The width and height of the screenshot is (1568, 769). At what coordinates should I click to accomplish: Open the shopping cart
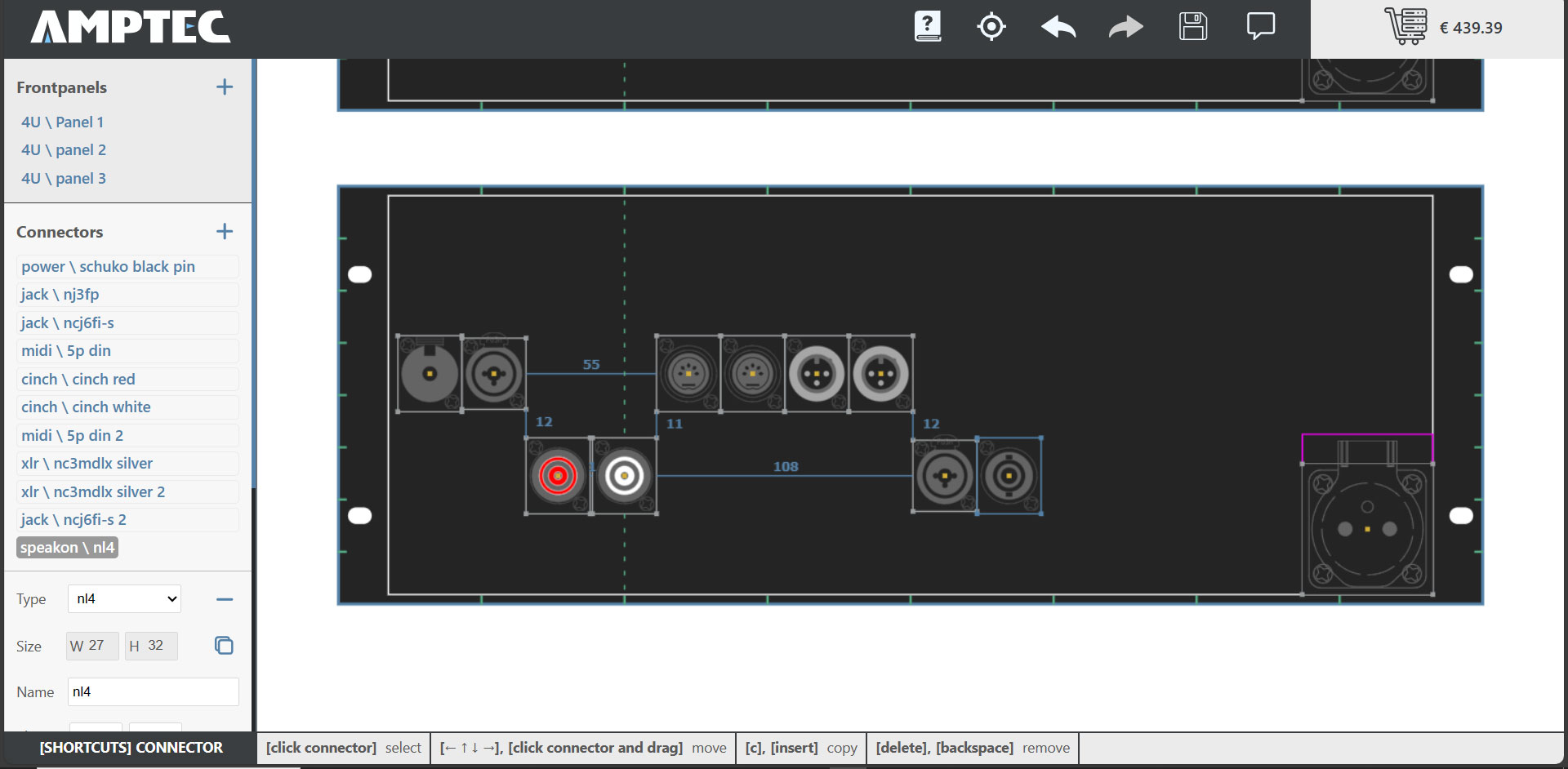[1405, 27]
